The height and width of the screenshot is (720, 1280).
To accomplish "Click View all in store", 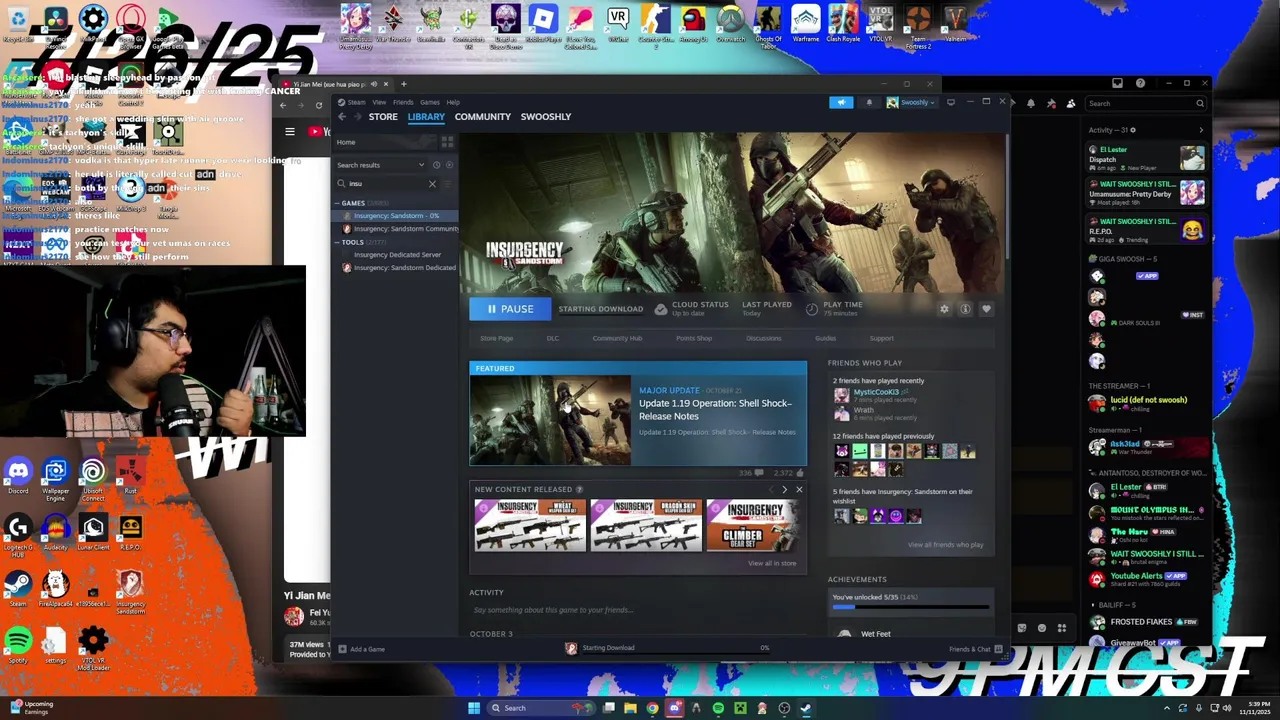I will (x=772, y=563).
